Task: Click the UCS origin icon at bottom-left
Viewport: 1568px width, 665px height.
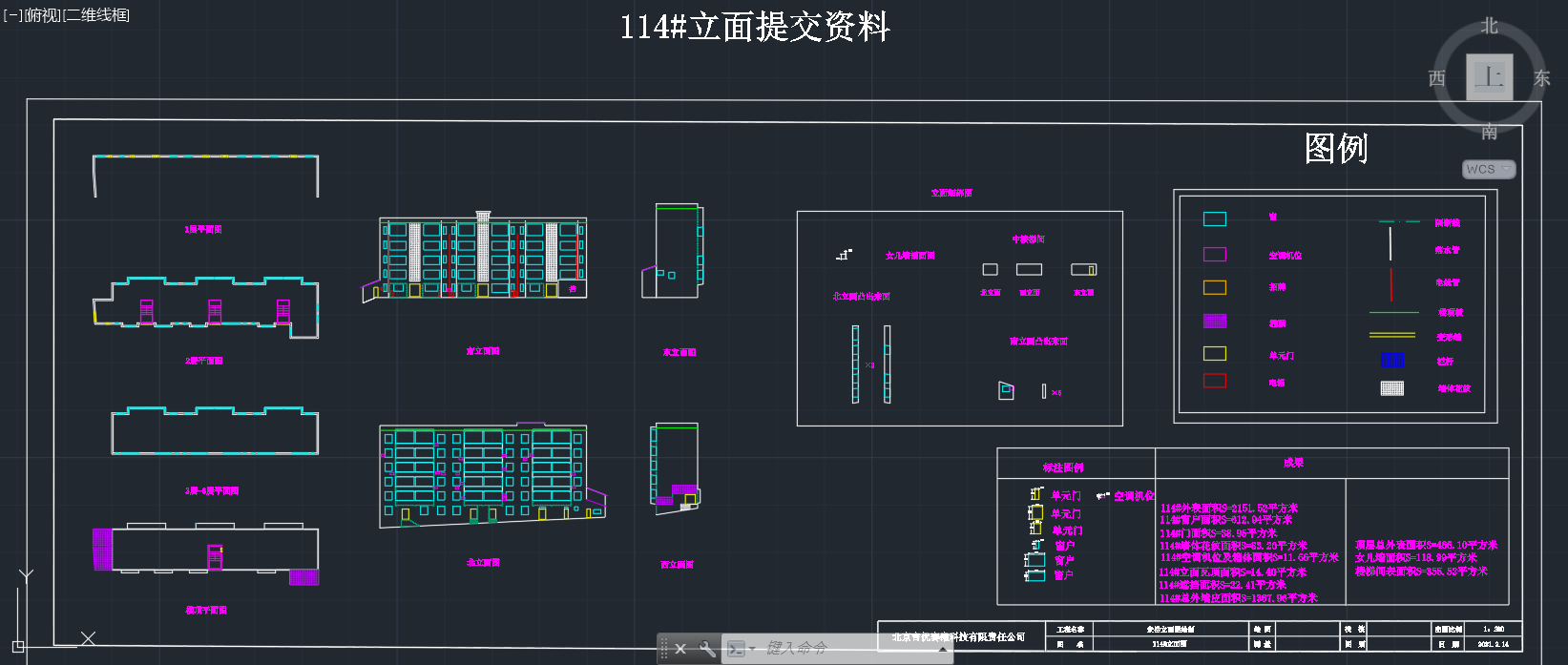Action: point(19,645)
